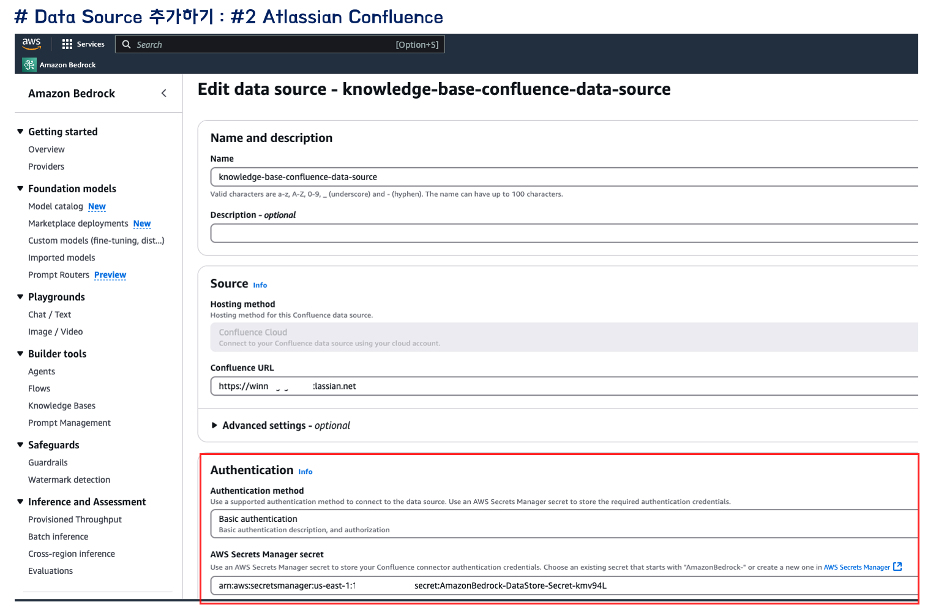
Task: Click the Preview badge by Prompt Routers
Action: click(x=110, y=275)
